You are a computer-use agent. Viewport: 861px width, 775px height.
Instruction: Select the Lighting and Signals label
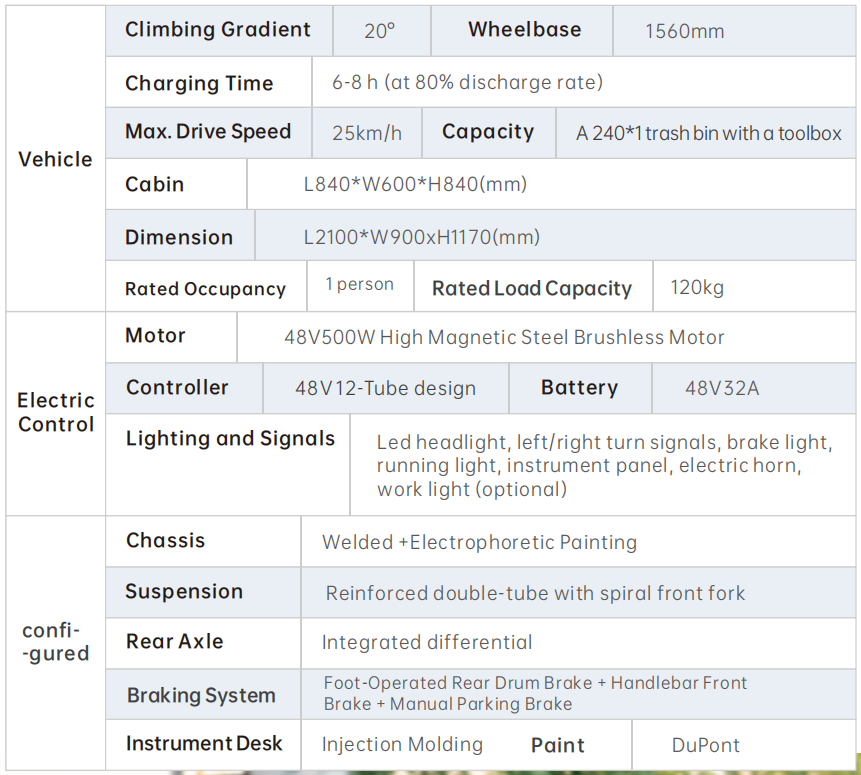point(230,438)
